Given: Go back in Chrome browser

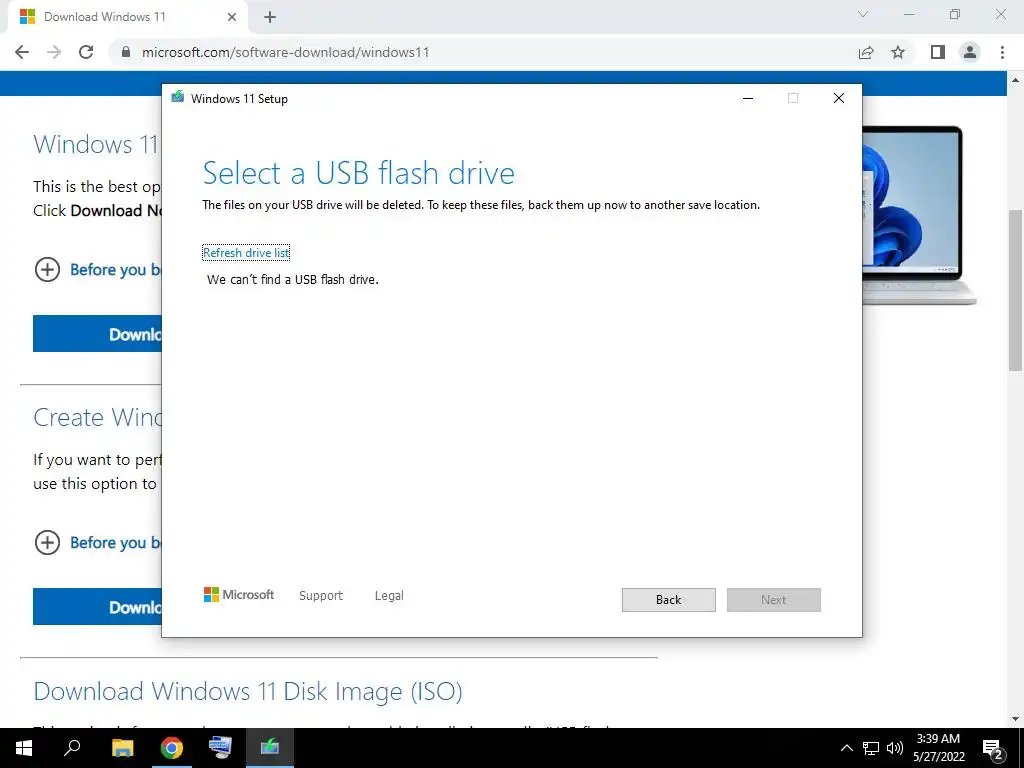Looking at the screenshot, I should click(x=22, y=52).
